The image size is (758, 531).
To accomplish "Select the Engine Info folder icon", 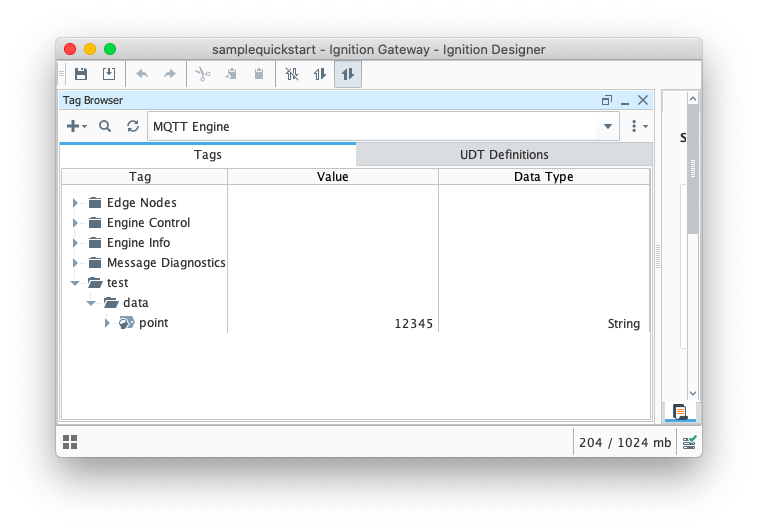I will click(95, 242).
